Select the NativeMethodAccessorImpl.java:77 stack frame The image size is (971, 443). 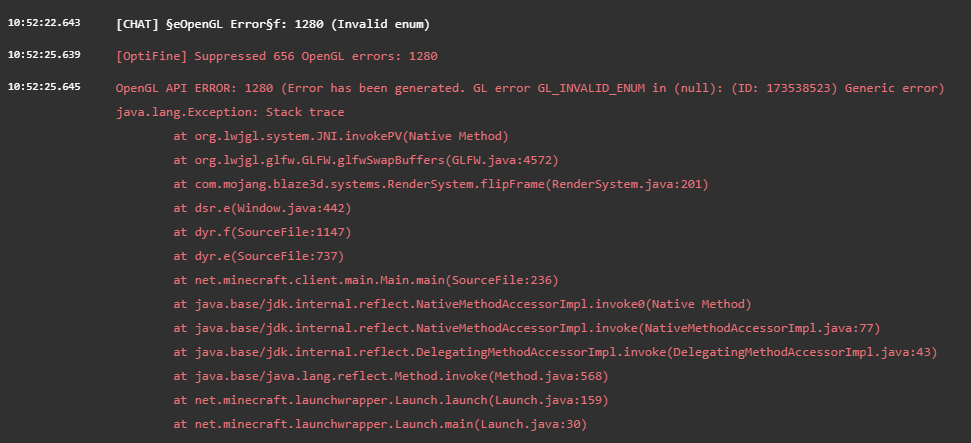pos(526,328)
